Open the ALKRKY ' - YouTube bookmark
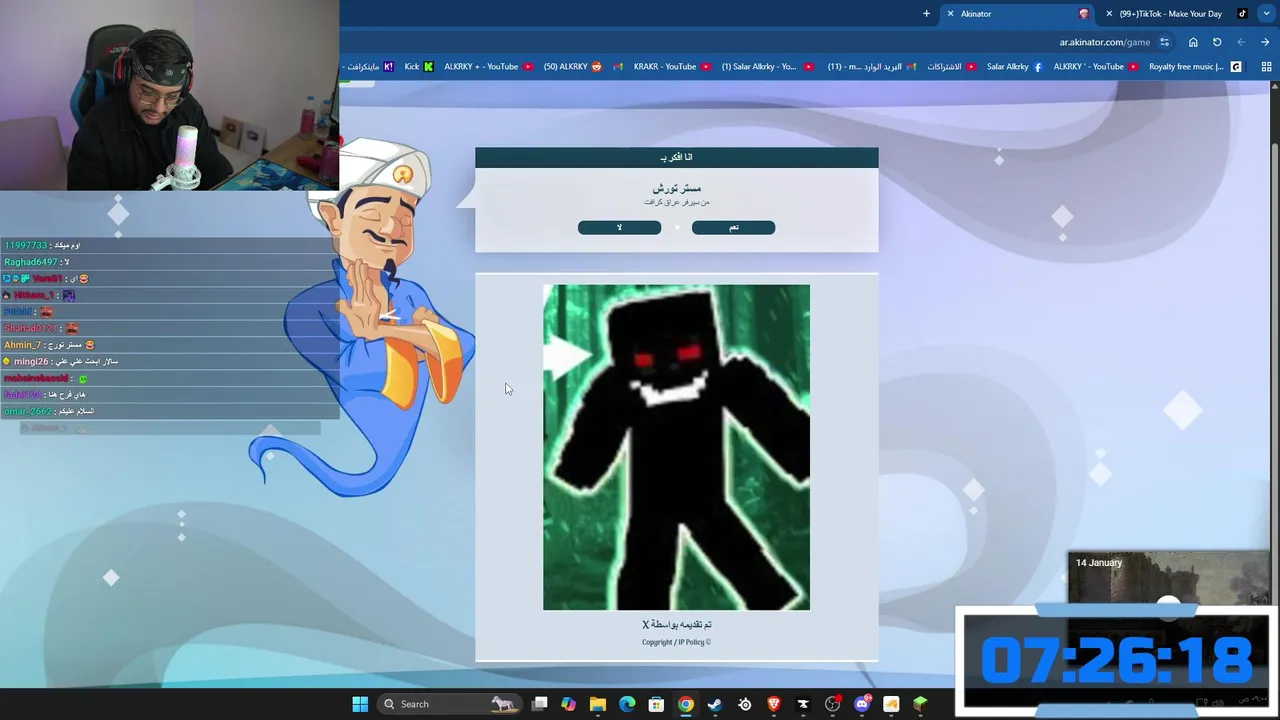Image resolution: width=1280 pixels, height=720 pixels. point(1095,67)
